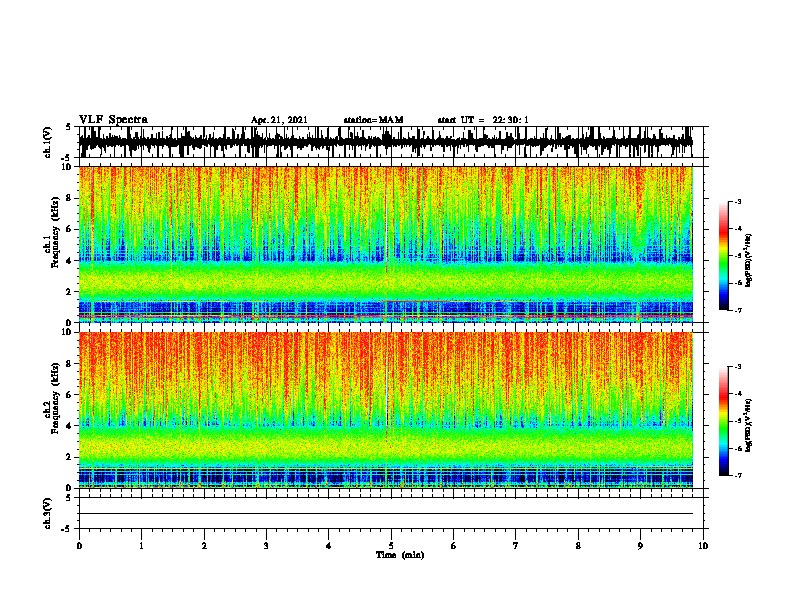The image size is (792, 612).
Task: Click time axis tick label "0"
Action: [x=79, y=546]
